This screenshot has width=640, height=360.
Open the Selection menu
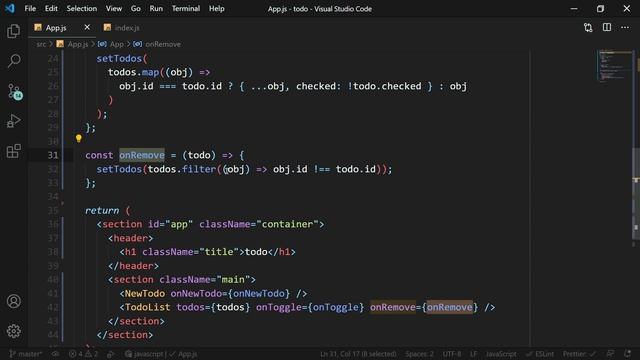click(x=82, y=8)
